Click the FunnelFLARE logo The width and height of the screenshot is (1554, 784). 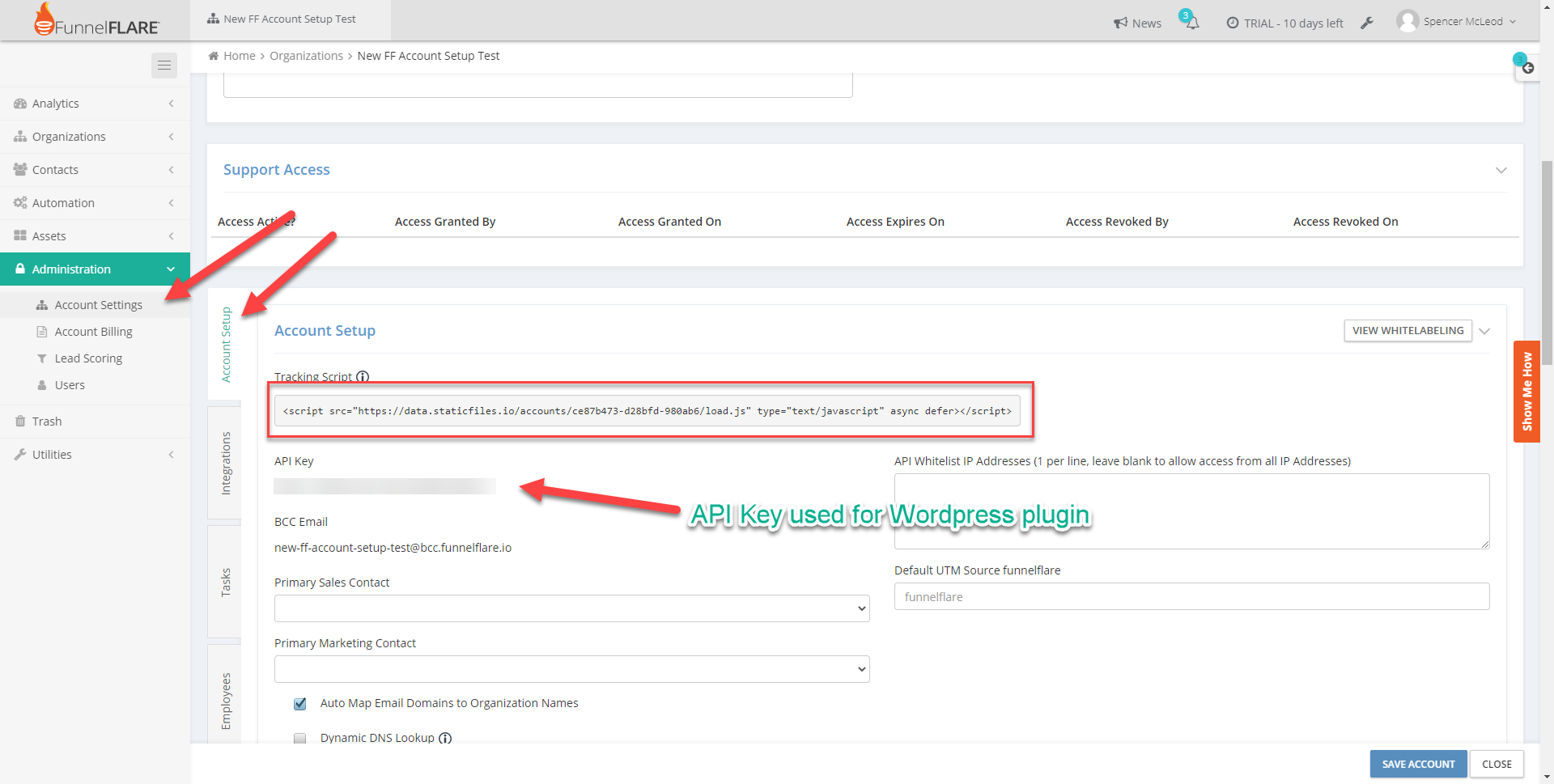tap(96, 20)
